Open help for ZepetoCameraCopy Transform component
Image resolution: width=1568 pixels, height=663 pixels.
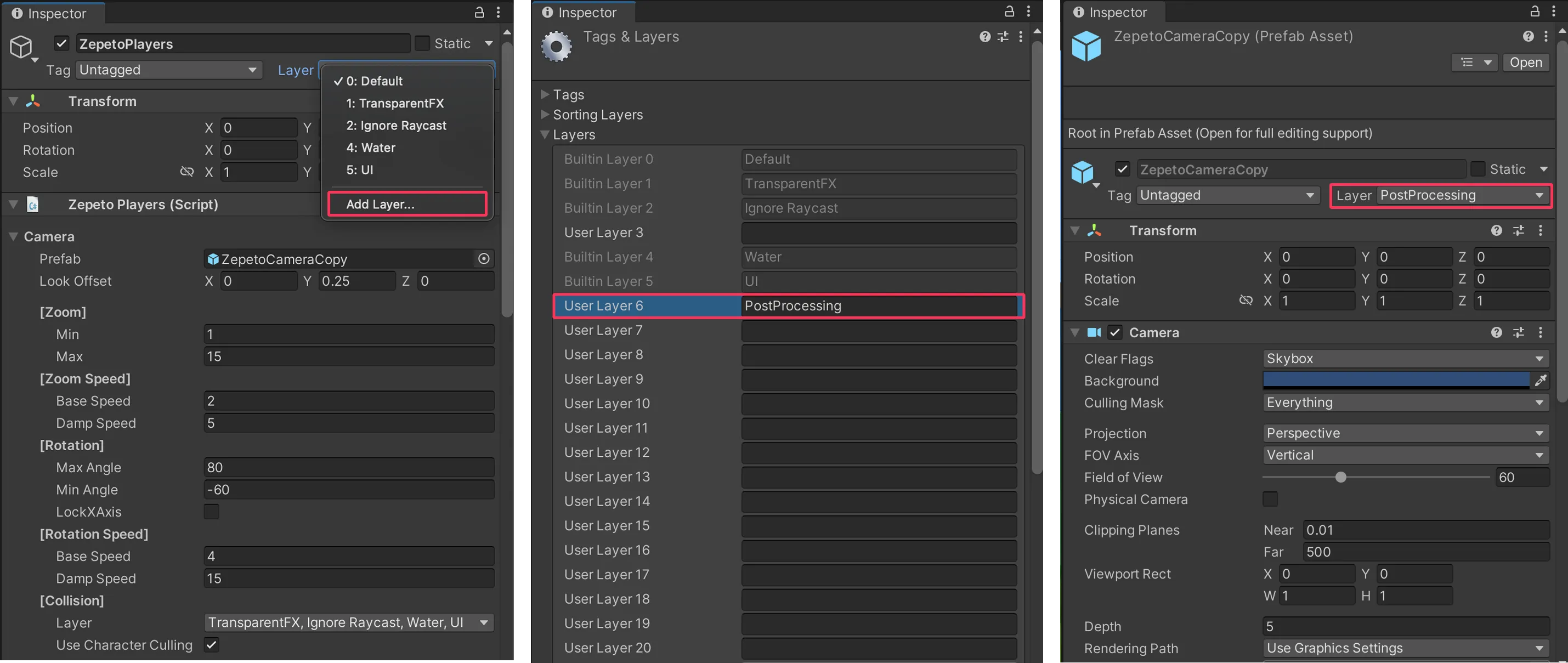coord(1497,230)
